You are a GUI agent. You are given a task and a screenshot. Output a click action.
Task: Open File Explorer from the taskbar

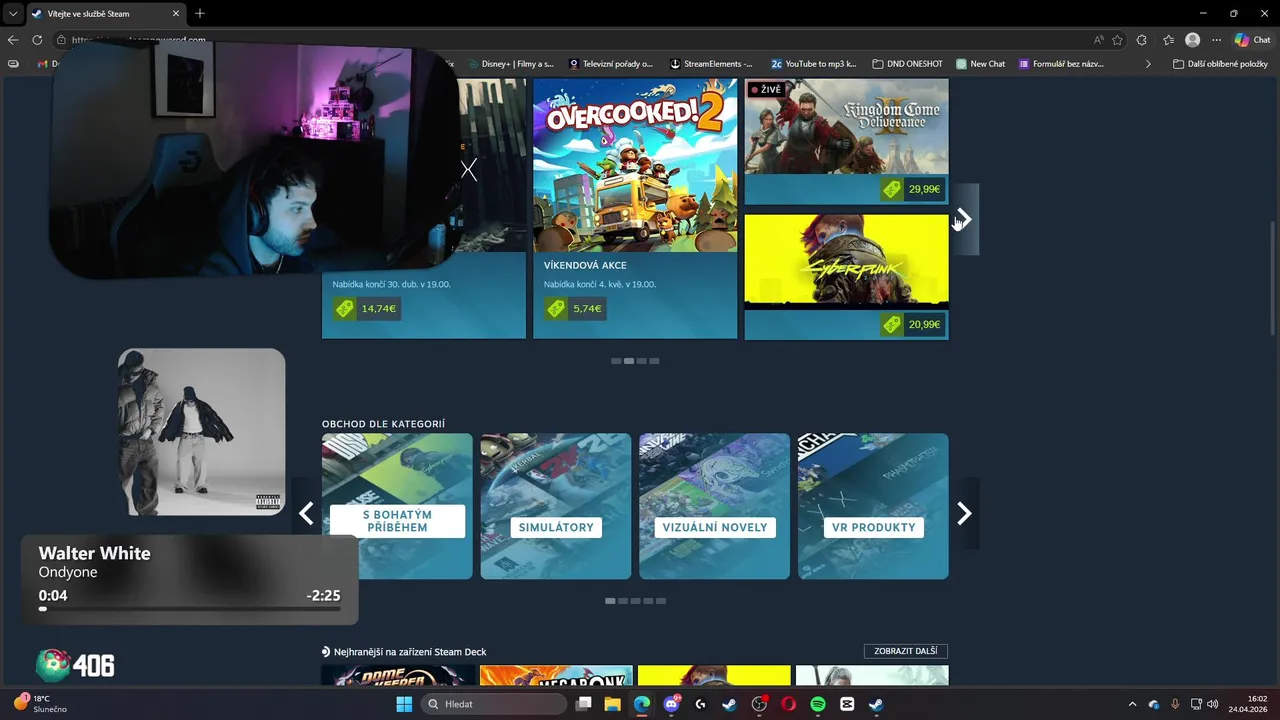tap(613, 704)
